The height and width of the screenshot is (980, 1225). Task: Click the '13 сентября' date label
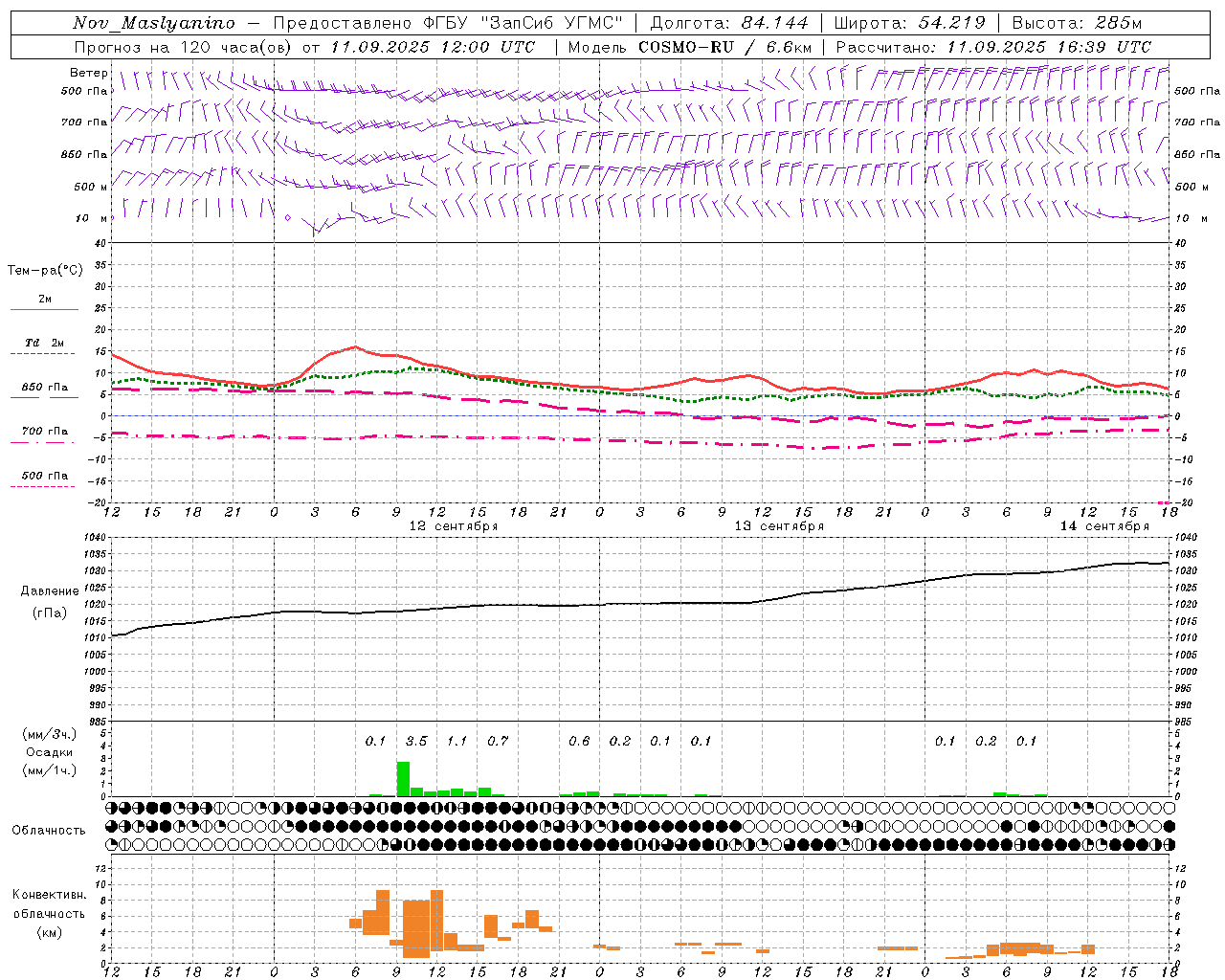point(778,526)
